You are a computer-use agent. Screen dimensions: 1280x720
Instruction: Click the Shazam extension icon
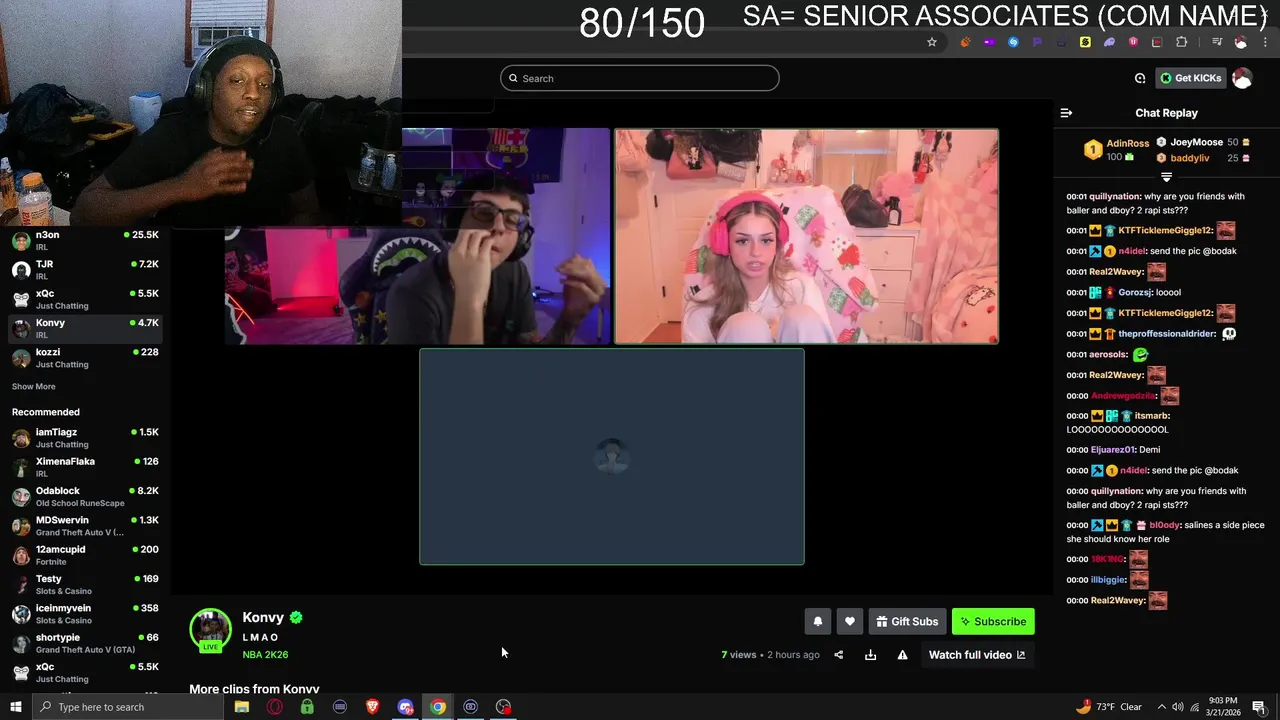tap(1013, 42)
